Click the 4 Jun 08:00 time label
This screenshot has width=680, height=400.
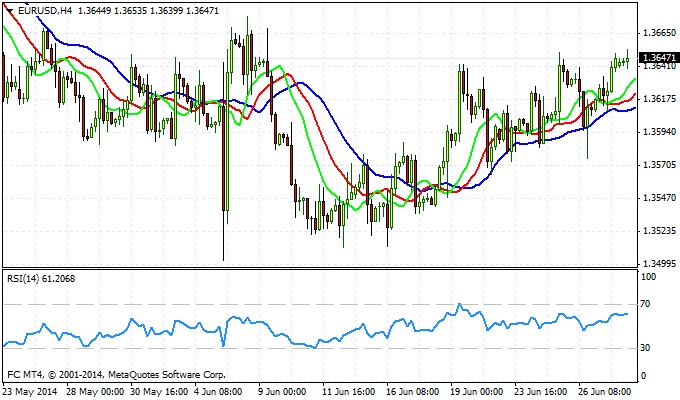click(x=218, y=392)
